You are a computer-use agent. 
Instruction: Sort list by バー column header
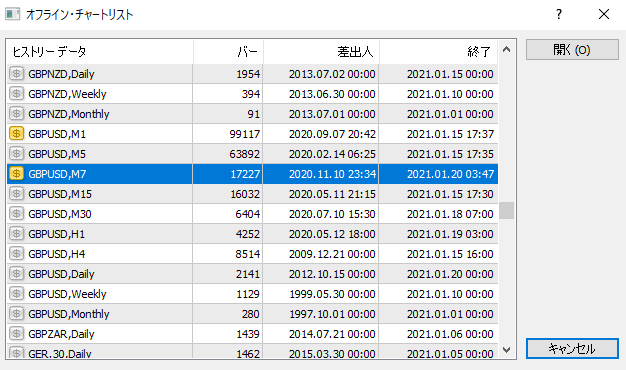(x=228, y=51)
